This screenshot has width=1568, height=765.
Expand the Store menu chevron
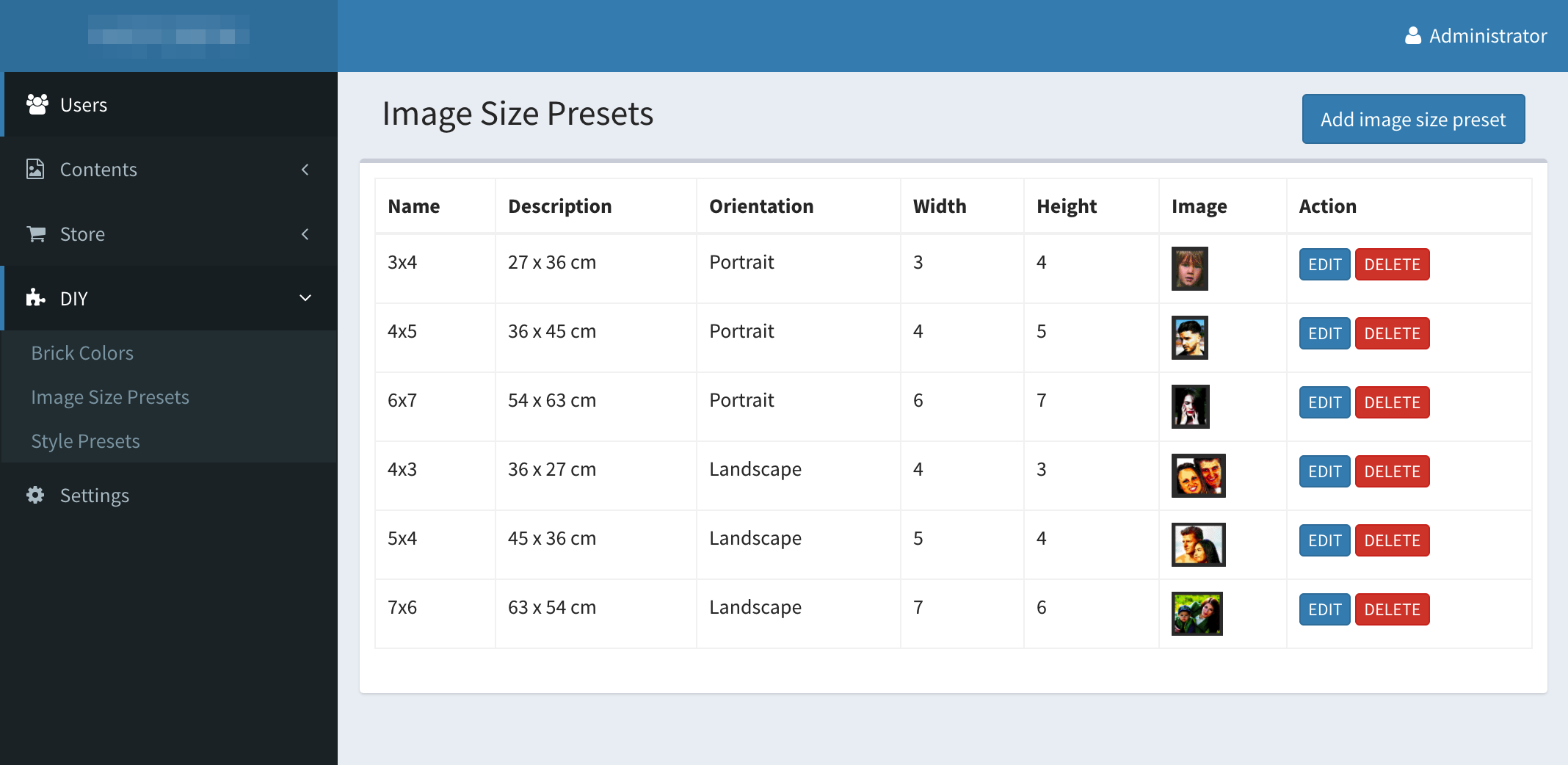305,234
